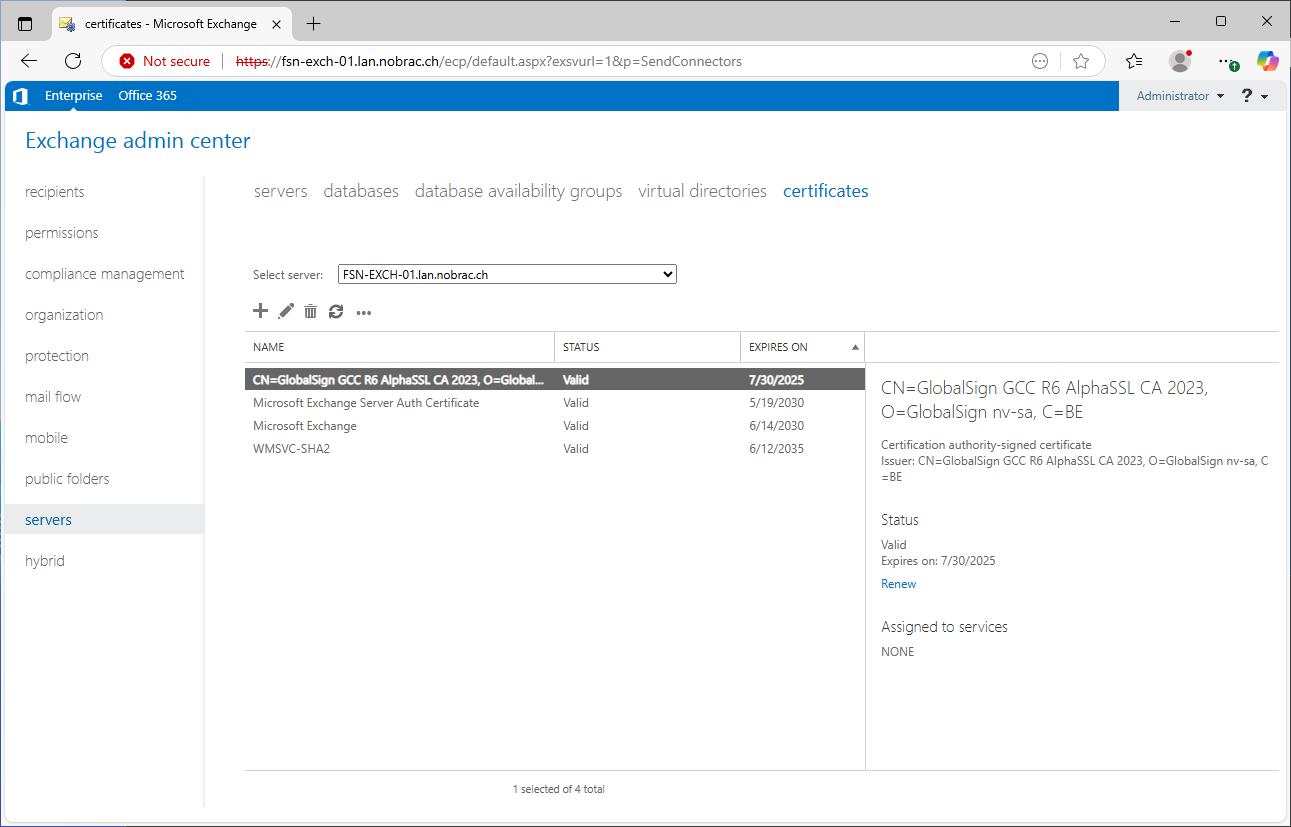
Task: Click the edit pencil icon
Action: (286, 311)
